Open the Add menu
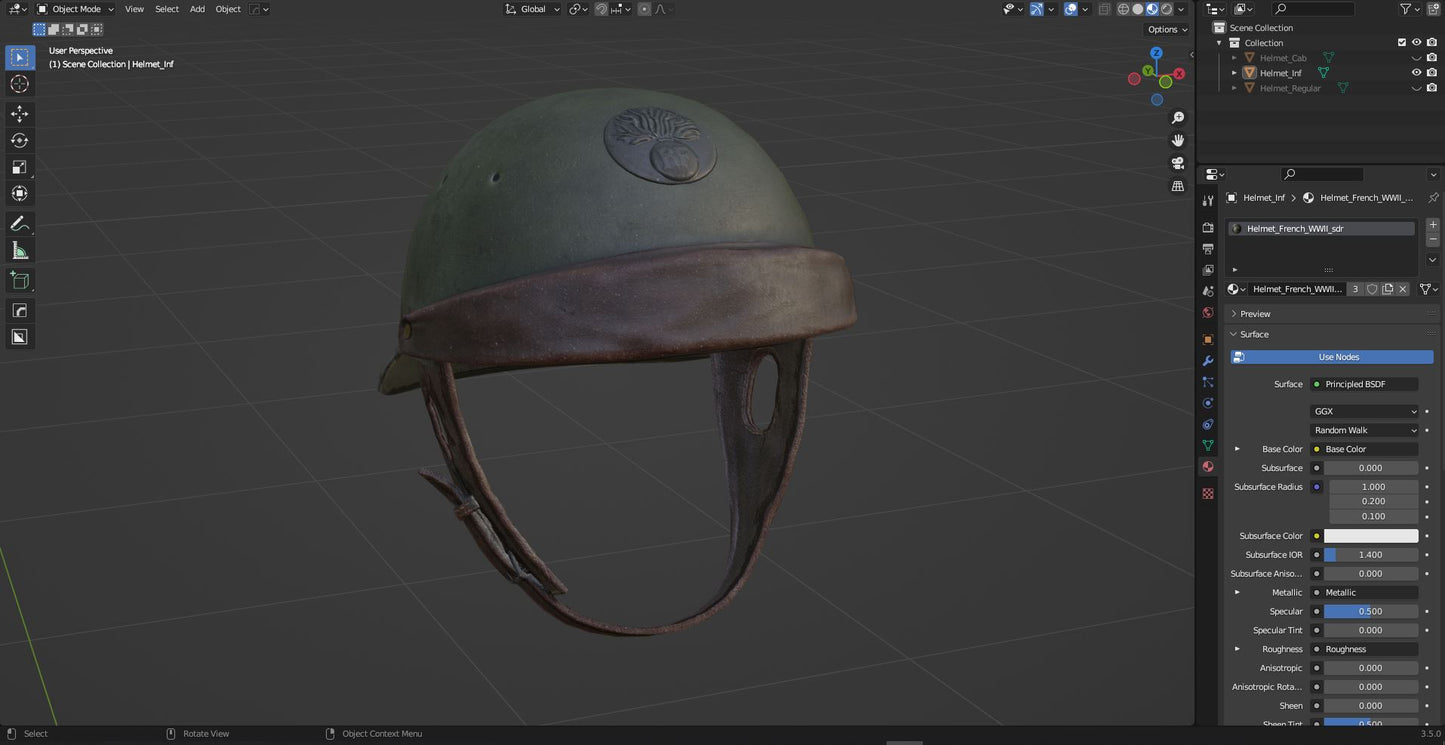This screenshot has height=745, width=1445. click(x=196, y=9)
